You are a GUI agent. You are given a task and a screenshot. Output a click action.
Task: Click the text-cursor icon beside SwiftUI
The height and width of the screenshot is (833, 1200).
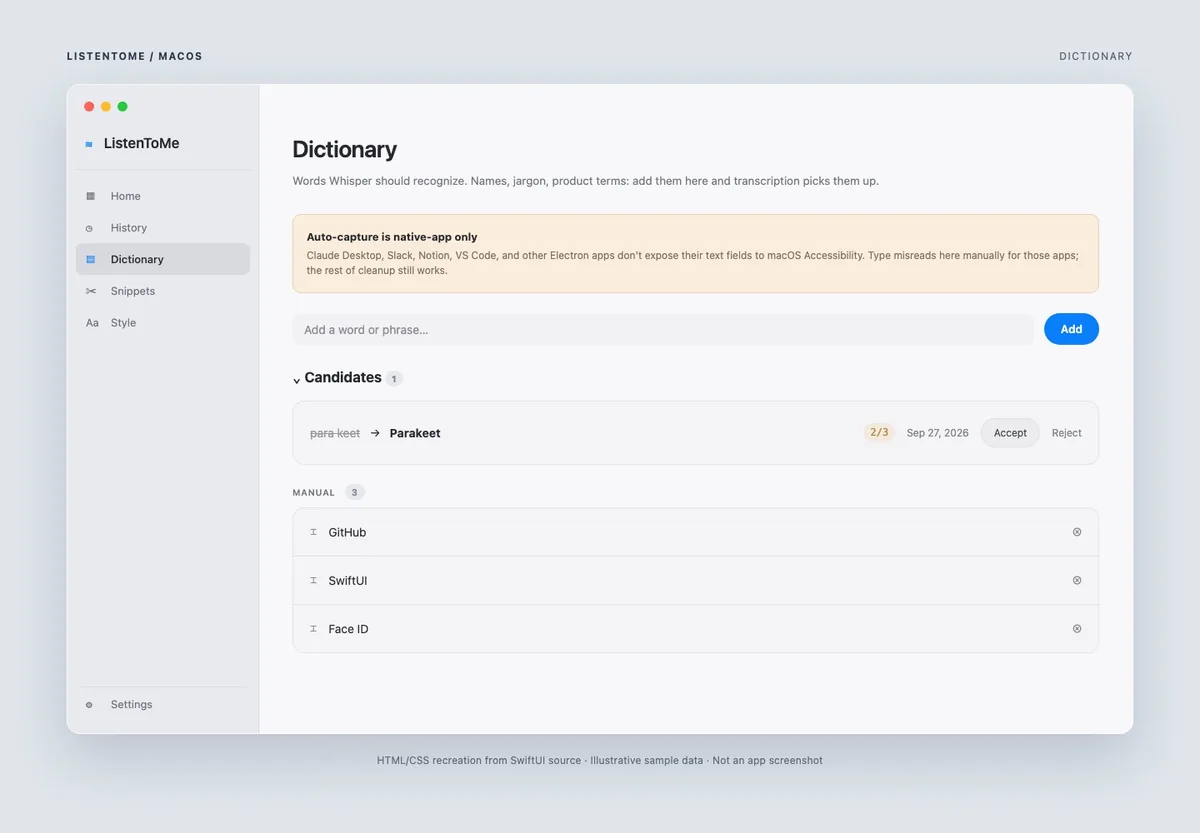pos(313,580)
